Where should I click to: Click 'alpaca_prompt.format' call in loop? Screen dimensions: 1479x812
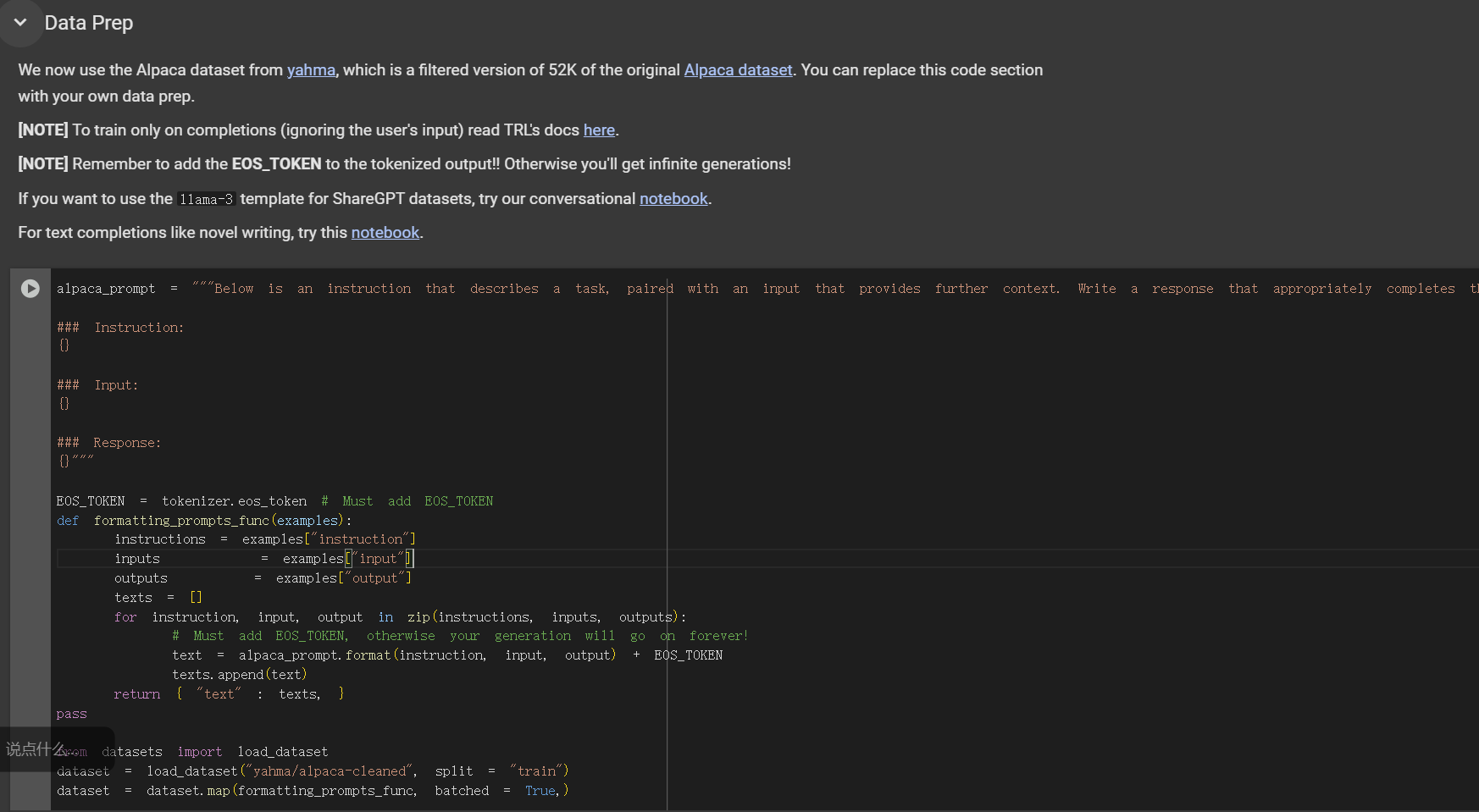coord(314,655)
